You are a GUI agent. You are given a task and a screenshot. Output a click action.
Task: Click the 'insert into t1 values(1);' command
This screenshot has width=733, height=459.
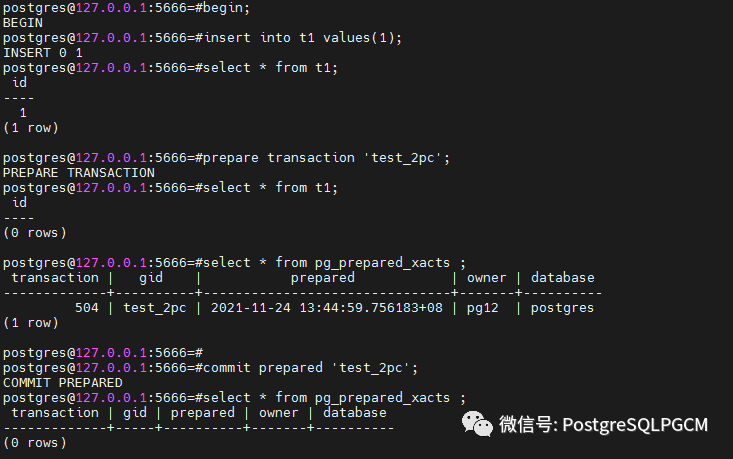pos(303,38)
